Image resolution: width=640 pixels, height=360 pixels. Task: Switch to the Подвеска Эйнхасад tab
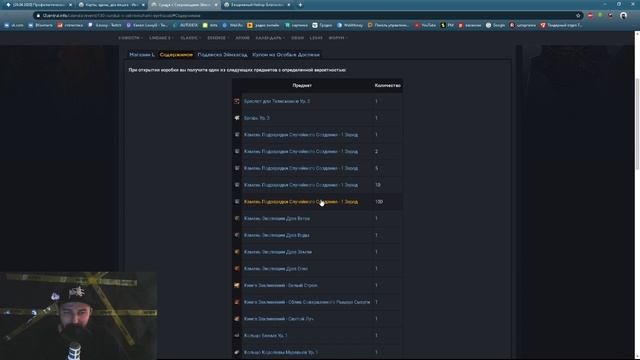222,54
